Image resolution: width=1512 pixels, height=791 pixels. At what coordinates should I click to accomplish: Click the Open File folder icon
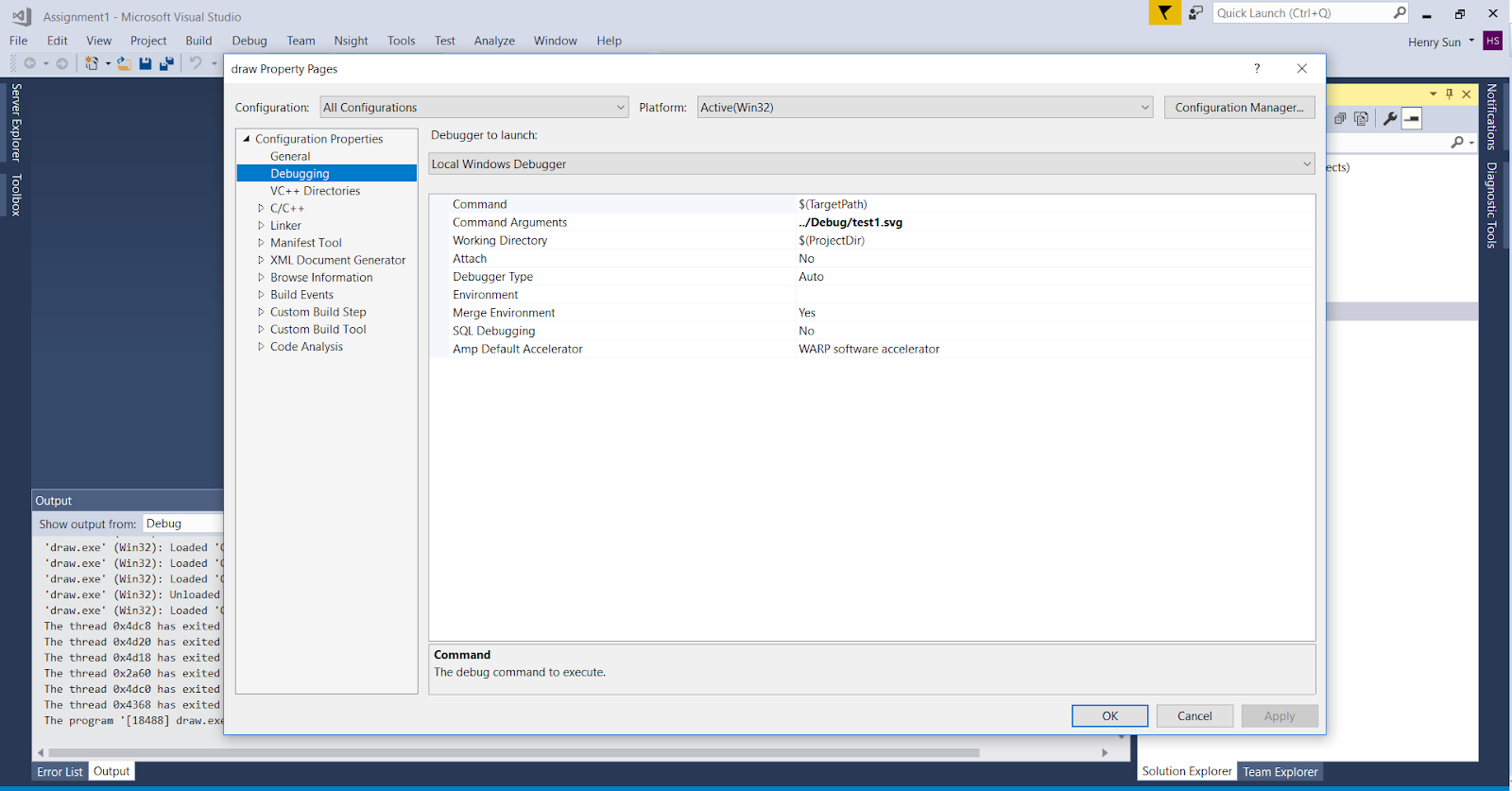[124, 63]
